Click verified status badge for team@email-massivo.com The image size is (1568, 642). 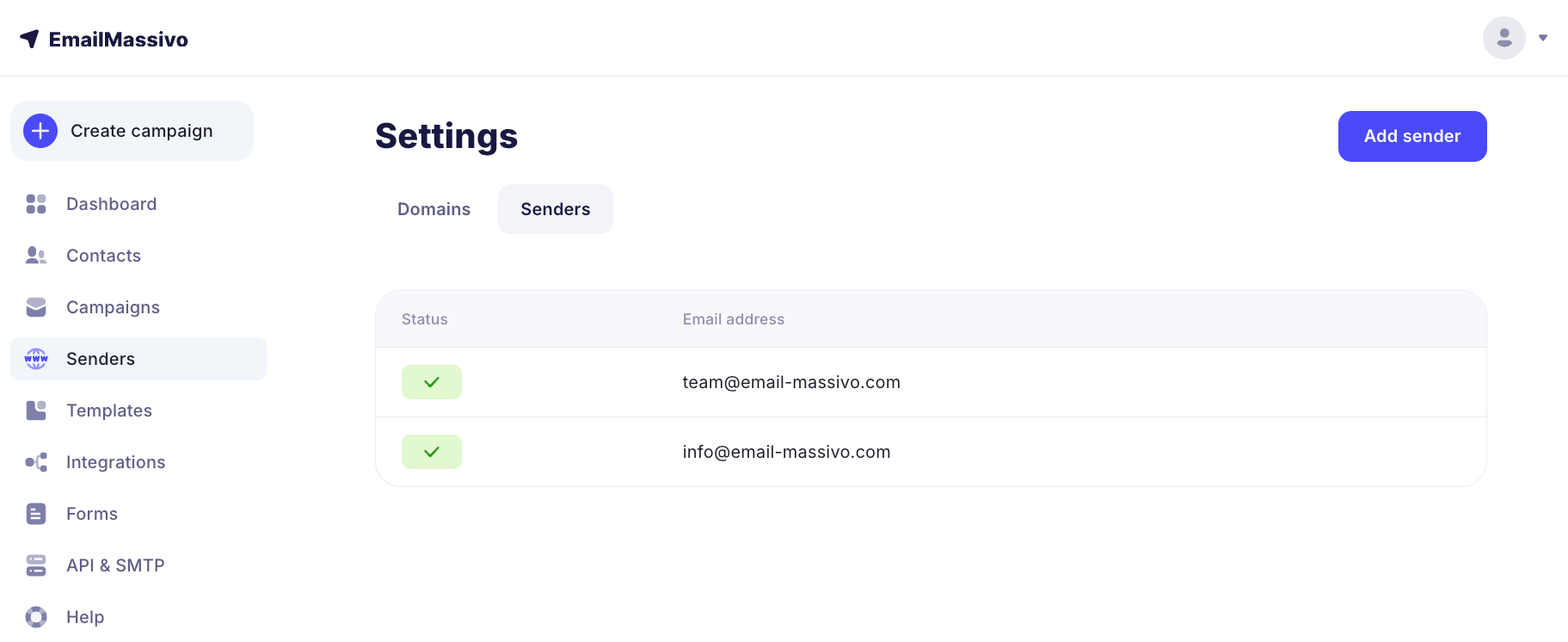[432, 382]
